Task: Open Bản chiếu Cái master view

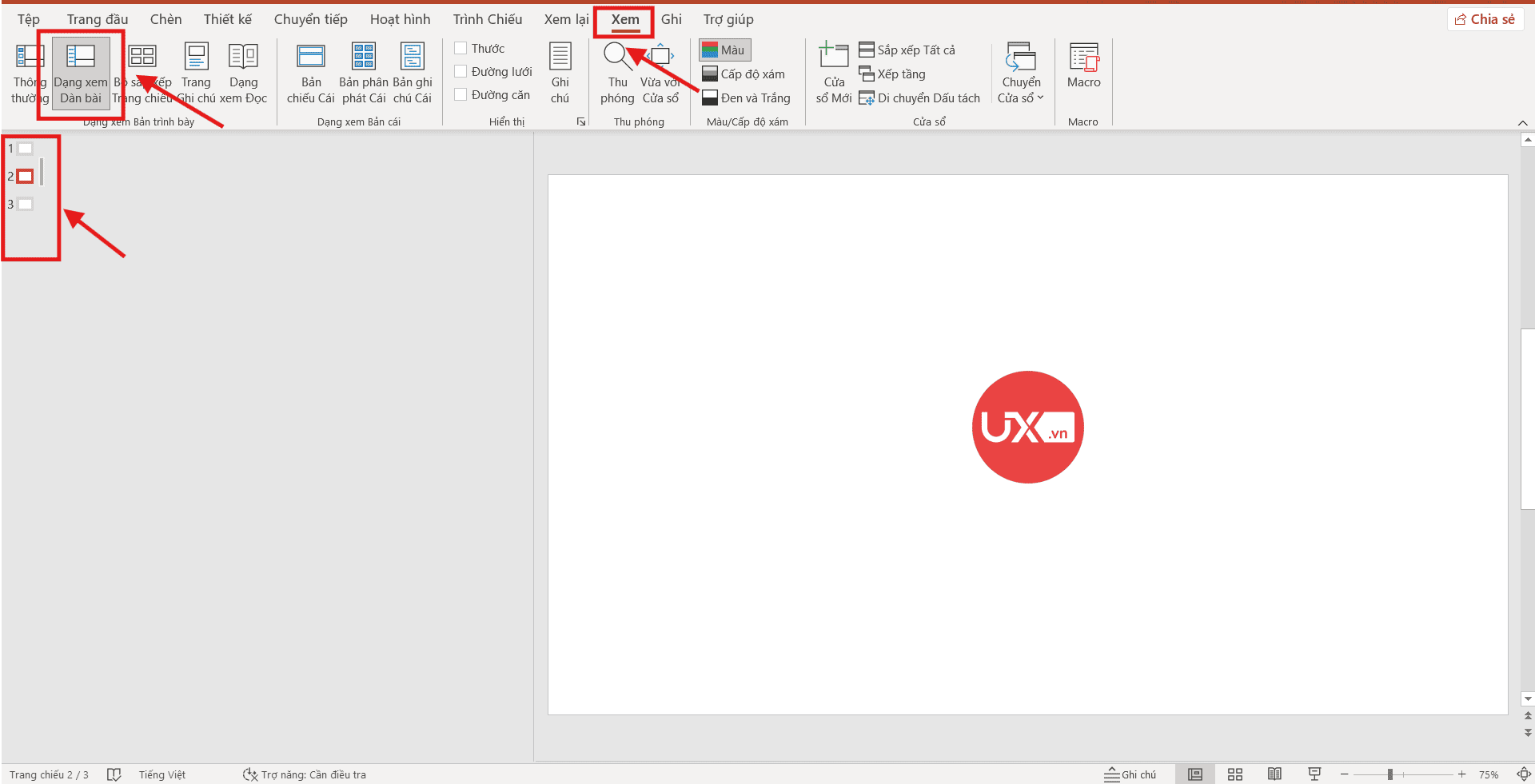Action: [x=310, y=72]
